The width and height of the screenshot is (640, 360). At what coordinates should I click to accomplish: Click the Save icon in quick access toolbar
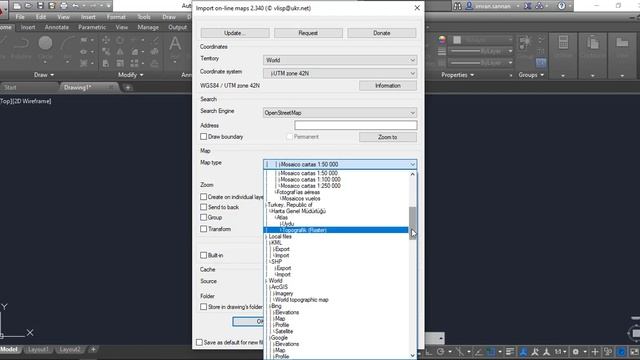pyautogui.click(x=40, y=6)
